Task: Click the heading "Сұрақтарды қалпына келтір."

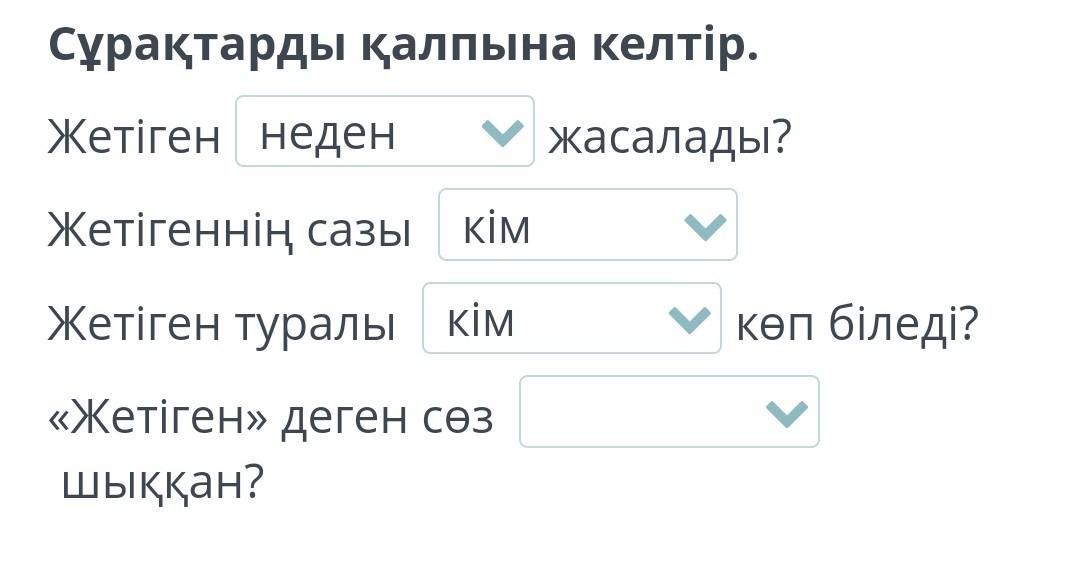Action: [403, 45]
